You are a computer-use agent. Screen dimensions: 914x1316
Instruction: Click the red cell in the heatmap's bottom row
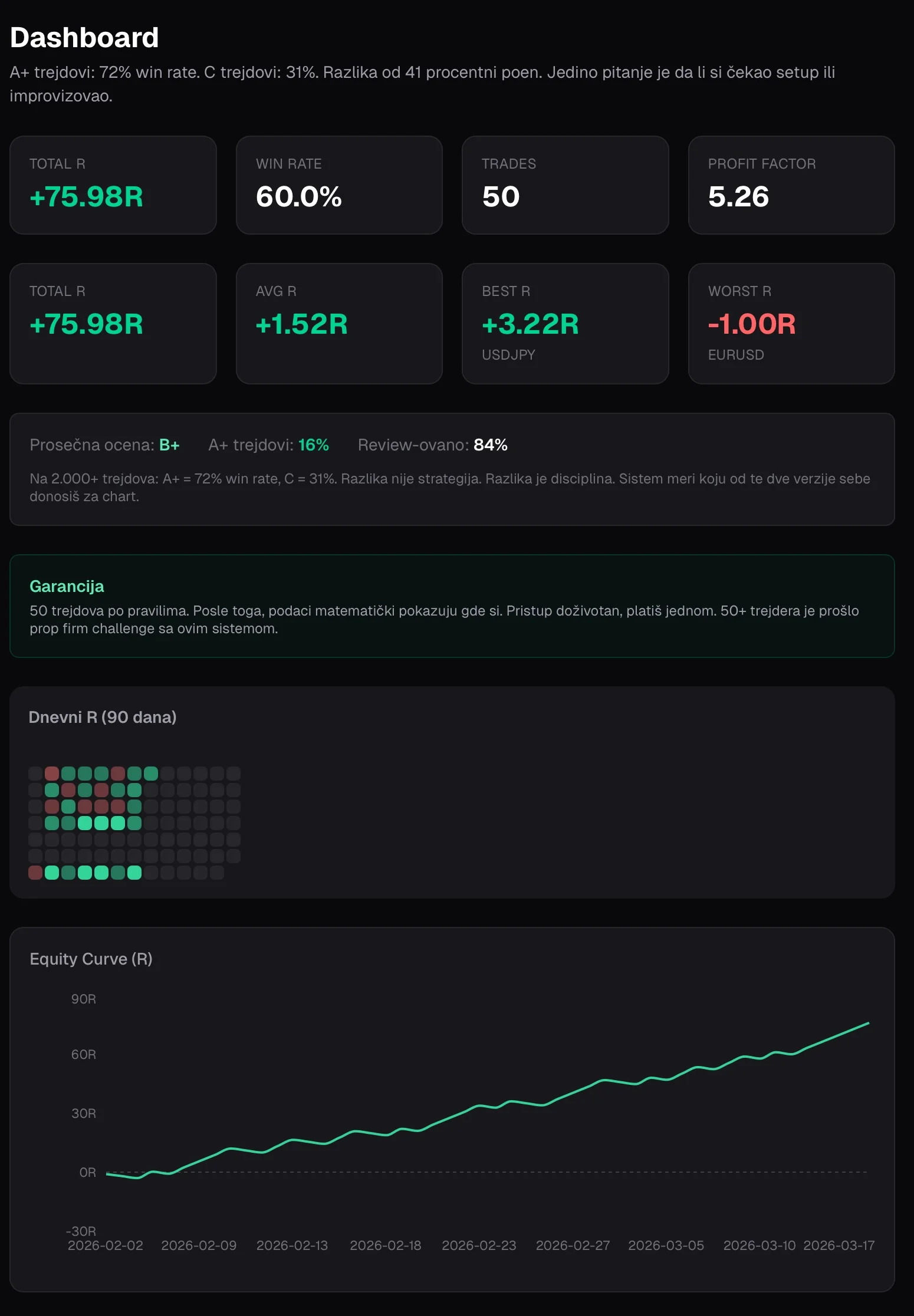pos(35,873)
